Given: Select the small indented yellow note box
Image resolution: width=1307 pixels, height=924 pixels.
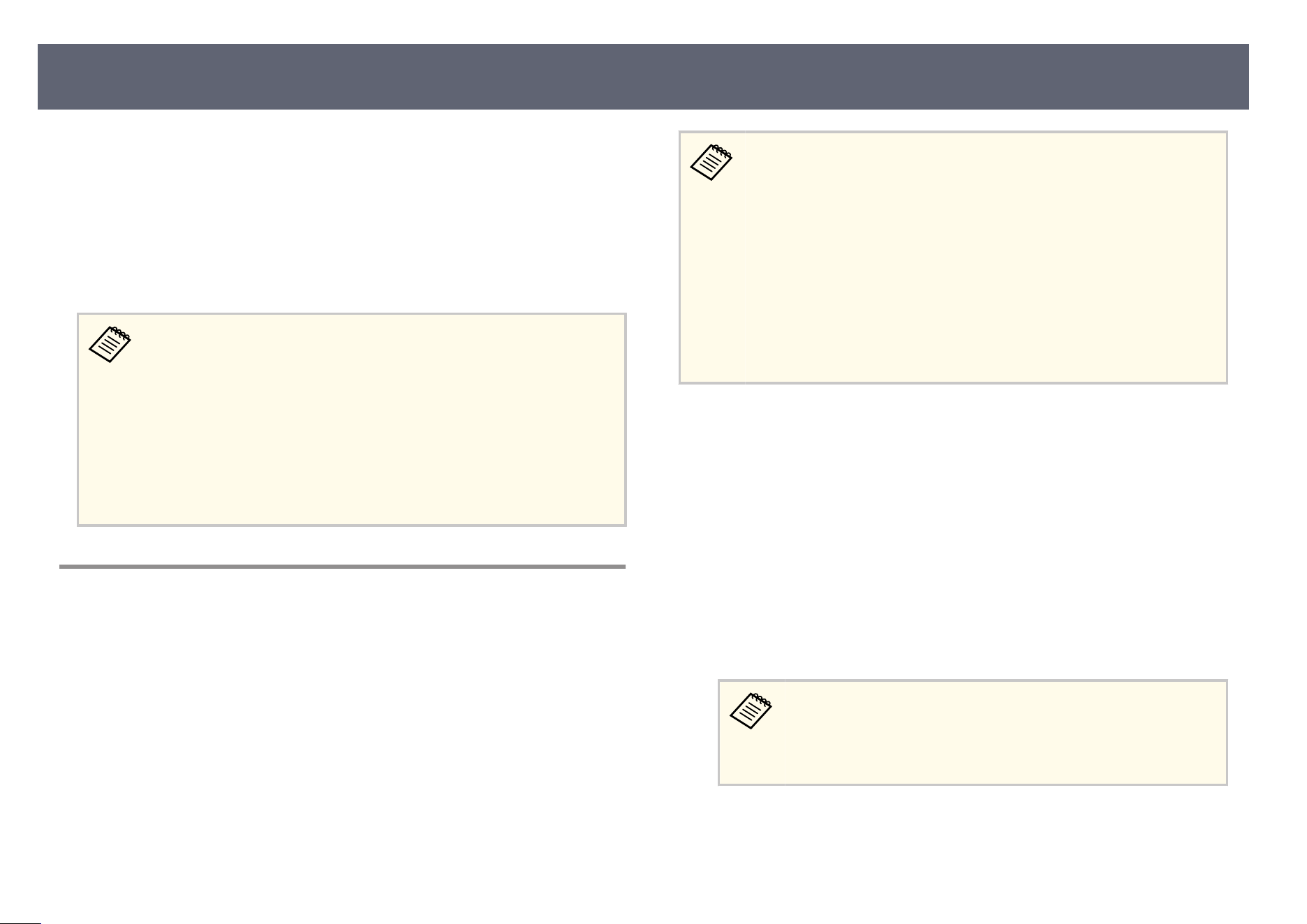Looking at the screenshot, I should point(973,733).
